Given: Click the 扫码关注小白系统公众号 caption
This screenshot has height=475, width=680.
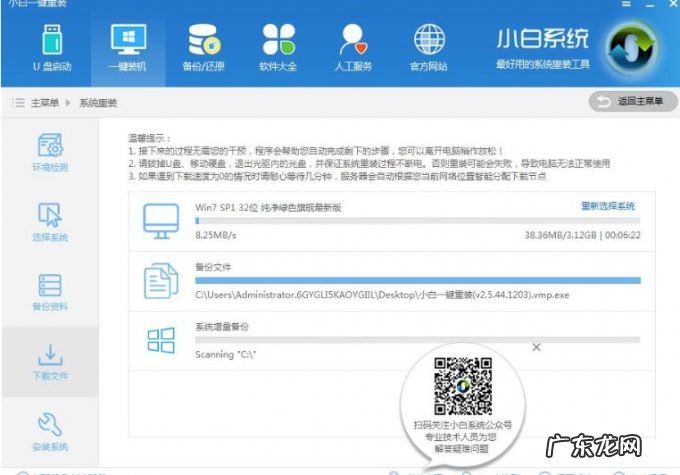Looking at the screenshot, I should (463, 425).
